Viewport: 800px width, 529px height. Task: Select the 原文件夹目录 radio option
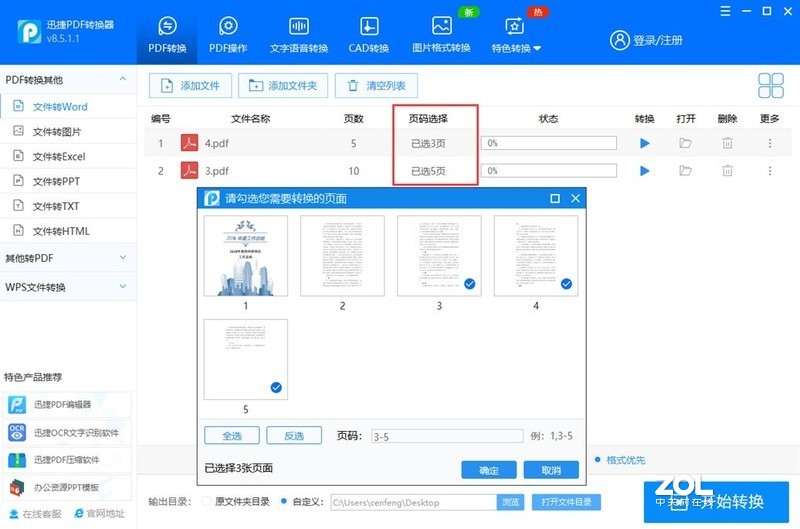pos(207,501)
